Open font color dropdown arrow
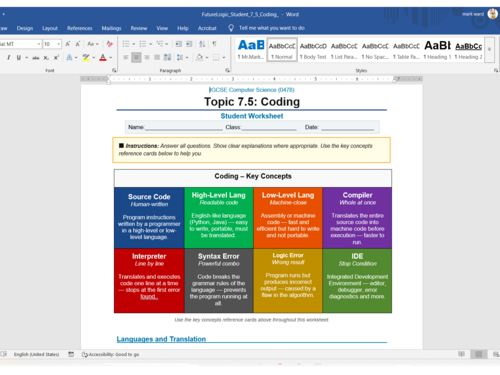The width and height of the screenshot is (500, 375). point(111,58)
